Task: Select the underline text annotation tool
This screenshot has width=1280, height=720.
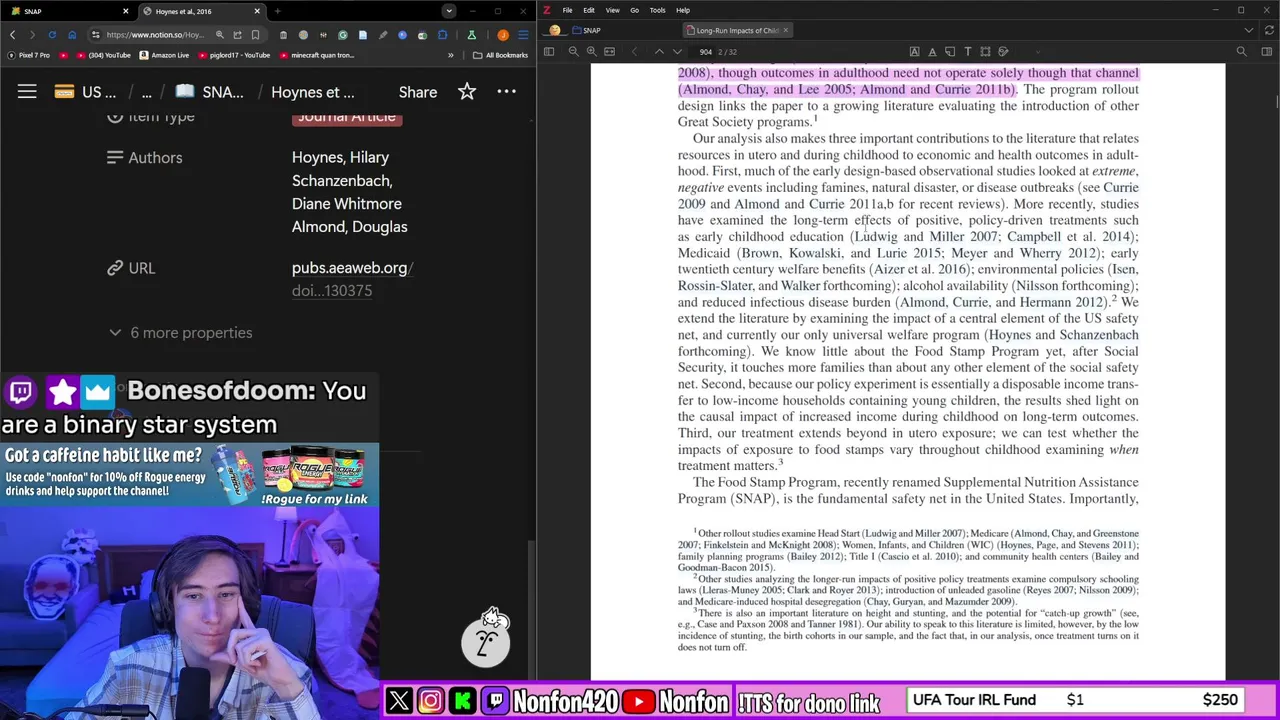Action: (932, 51)
